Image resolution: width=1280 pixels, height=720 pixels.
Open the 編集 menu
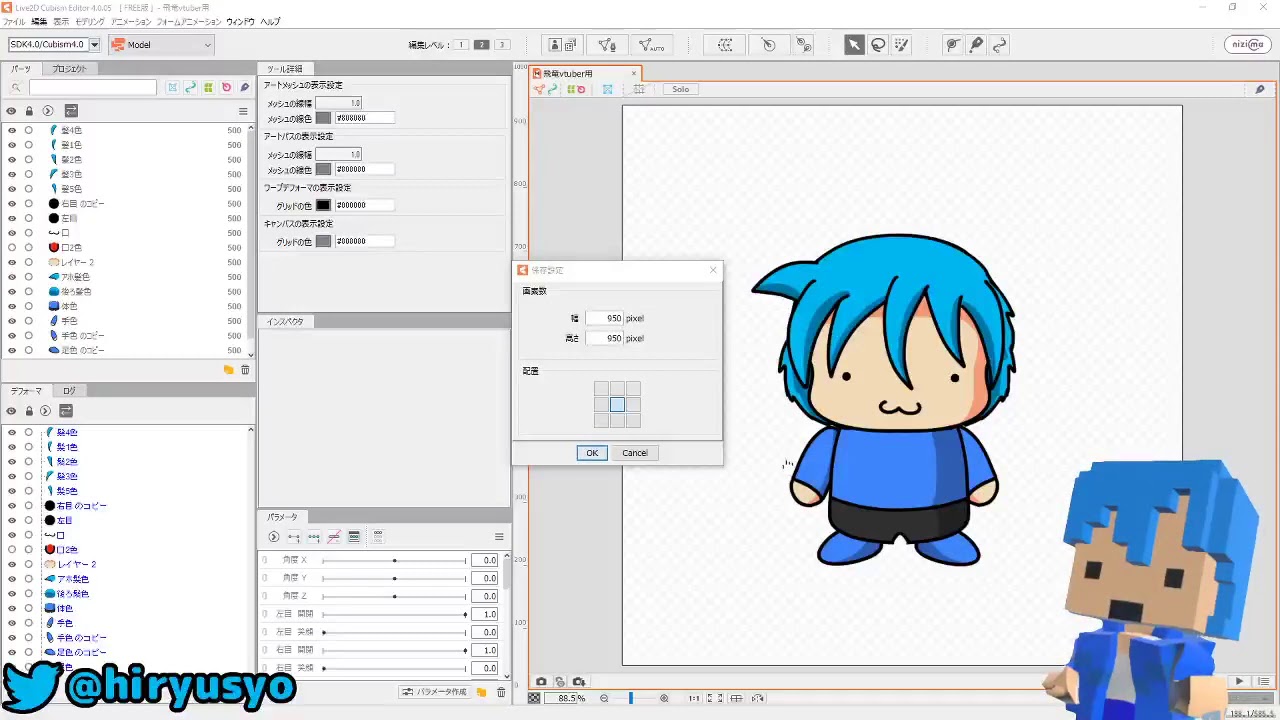pyautogui.click(x=39, y=21)
